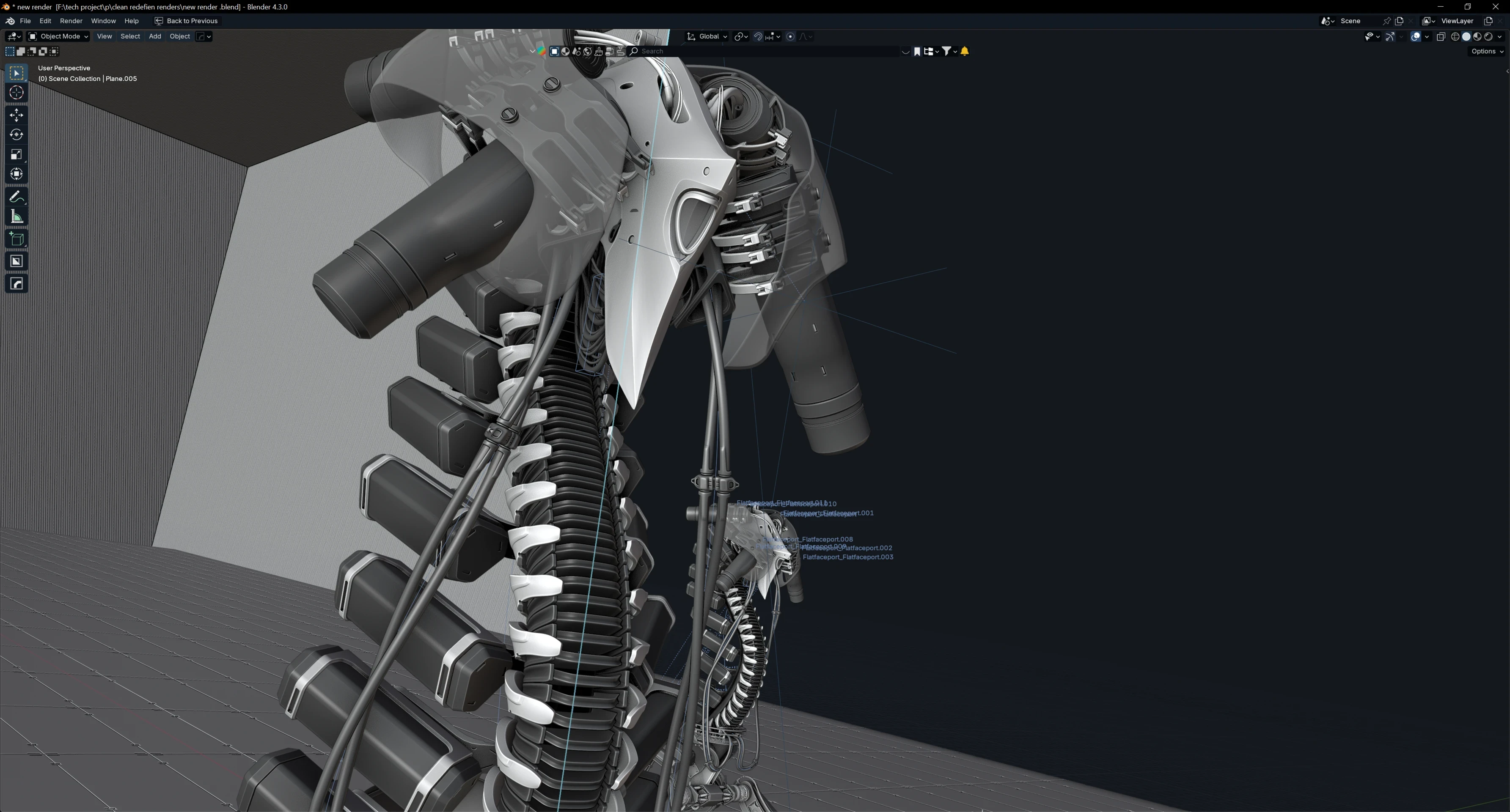Select the Scale tool
The width and height of the screenshot is (1510, 812).
tap(17, 155)
